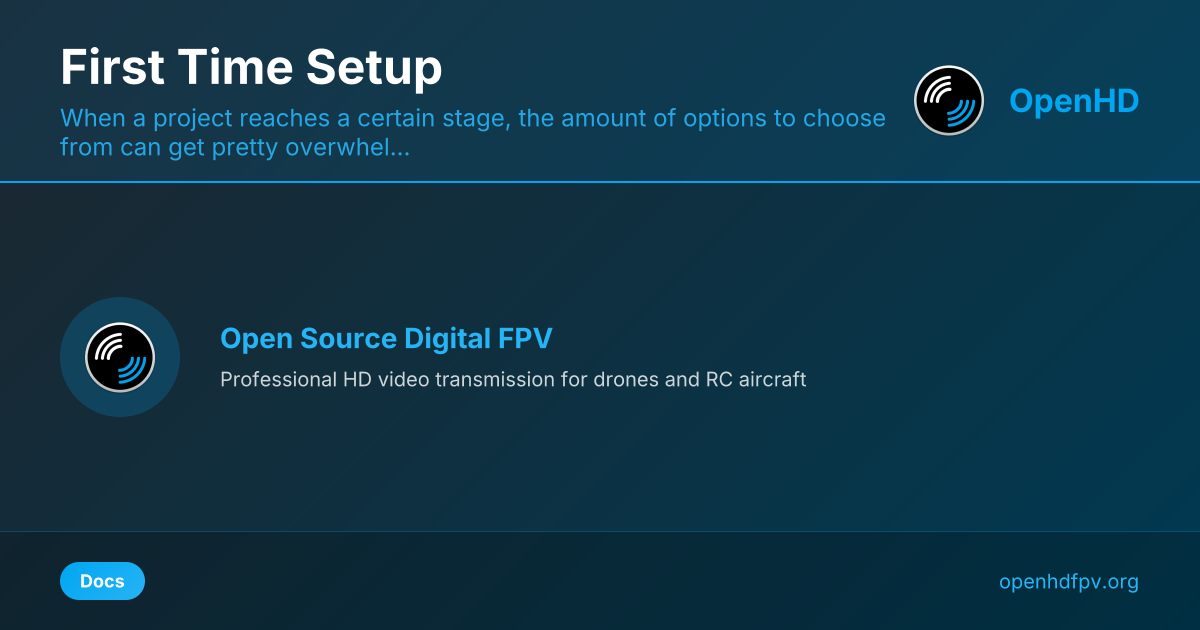Open the OpenHD brand name link

point(1073,101)
